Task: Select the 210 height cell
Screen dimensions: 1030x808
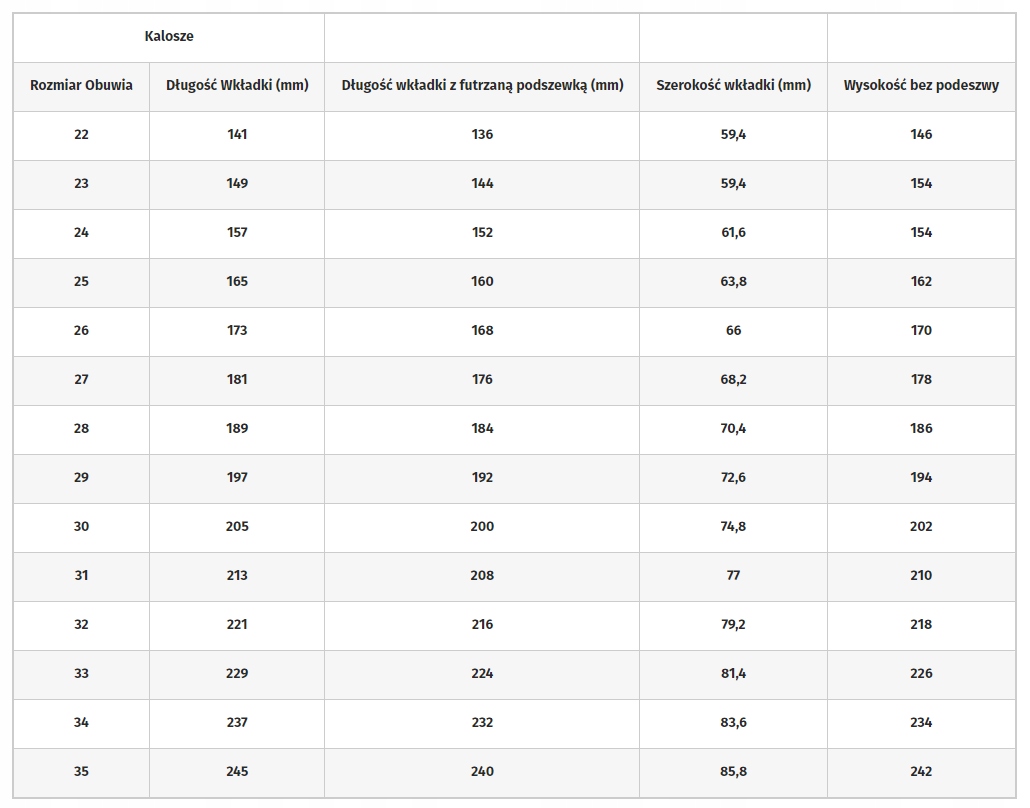Action: [921, 576]
